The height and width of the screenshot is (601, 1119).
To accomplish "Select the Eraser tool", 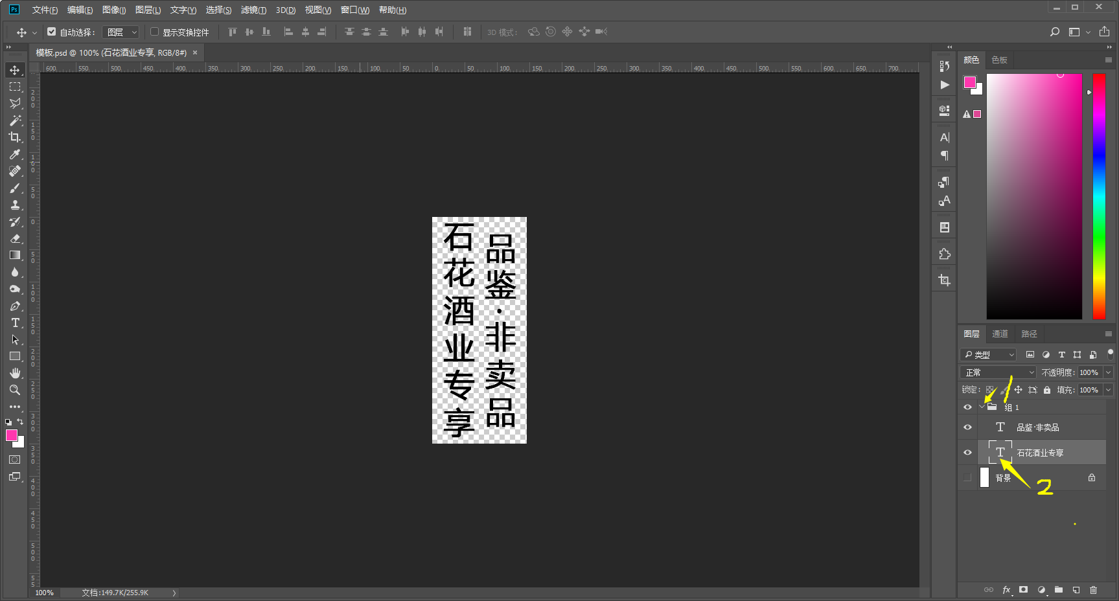I will tap(15, 239).
